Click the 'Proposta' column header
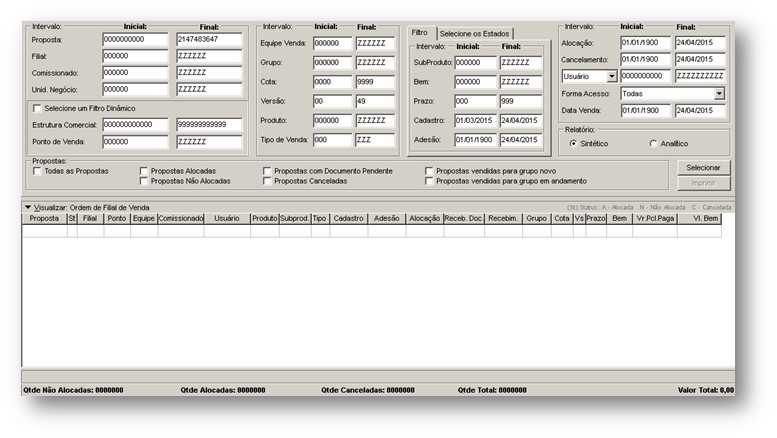The image size is (777, 438). 44,219
